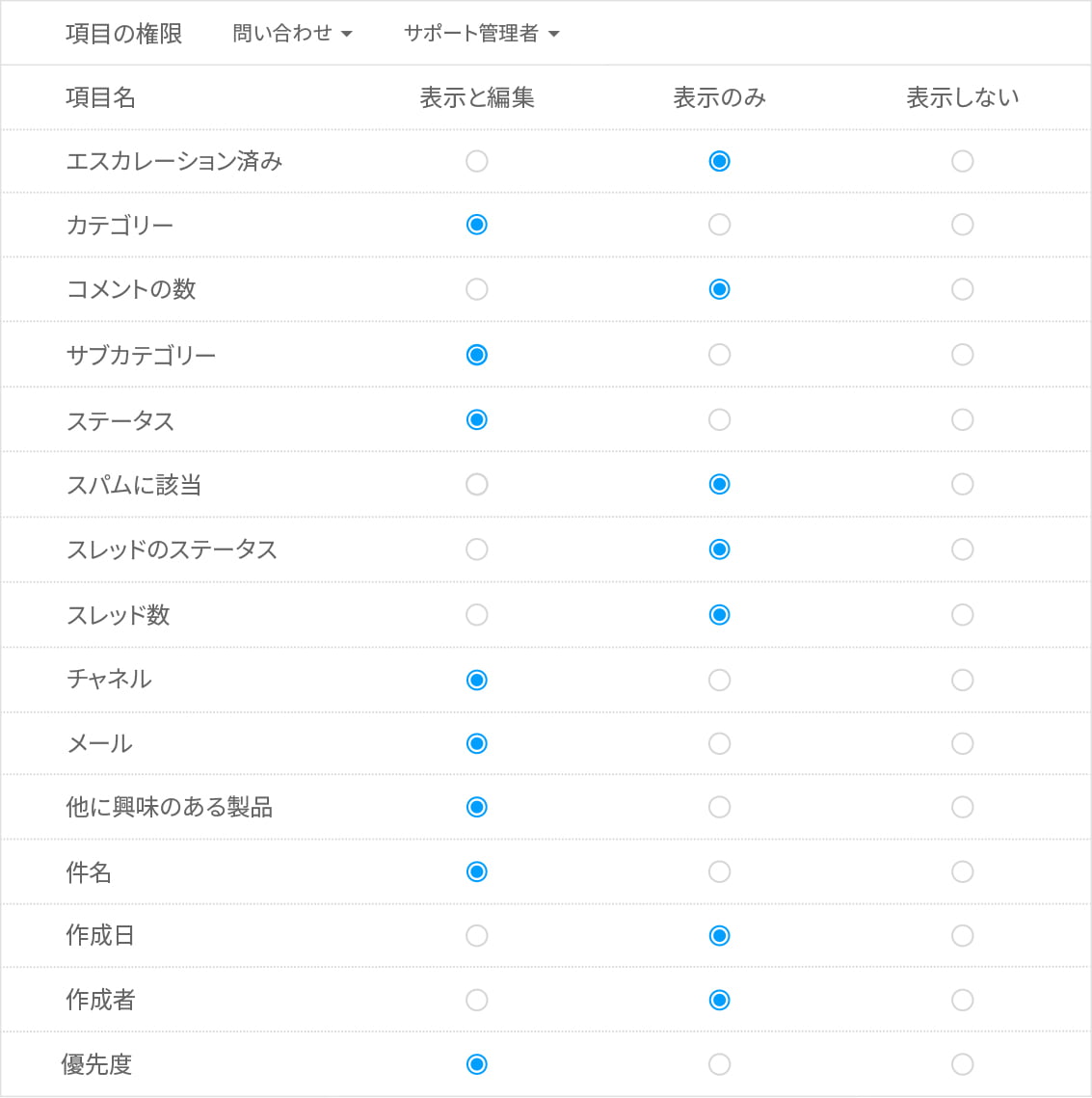Viewport: 1092px width, 1098px height.
Task: Set 作成日 to 表示と編集
Action: click(477, 935)
